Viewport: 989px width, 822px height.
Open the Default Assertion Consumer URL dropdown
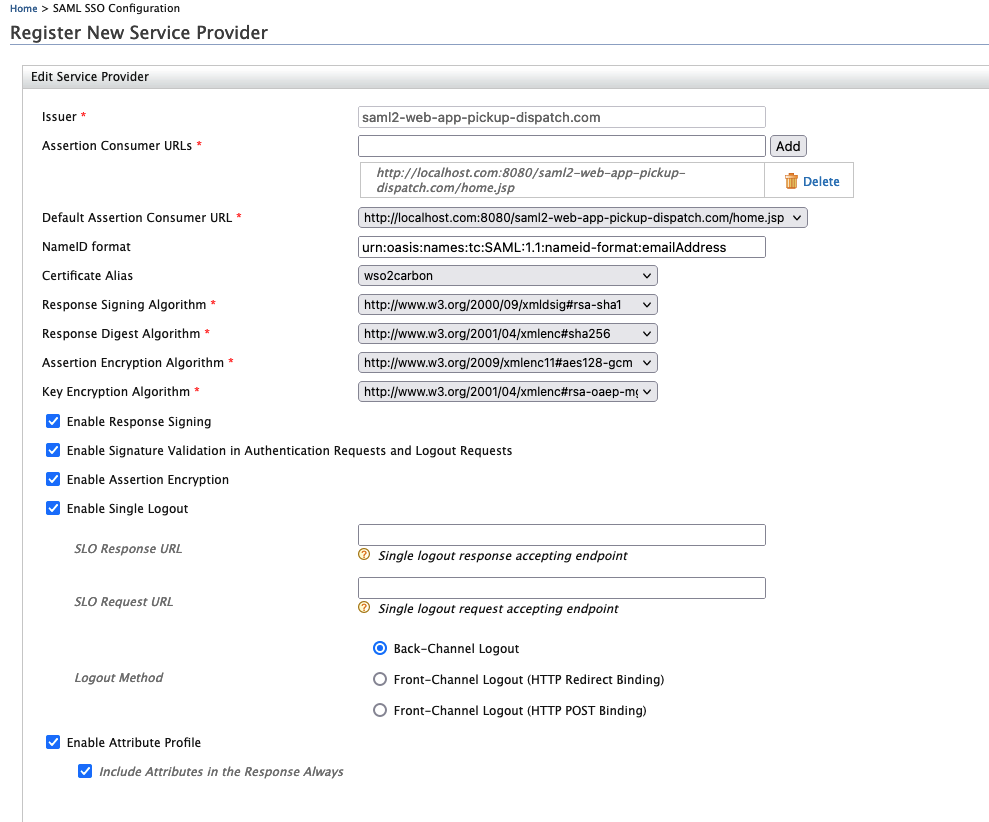click(x=582, y=217)
